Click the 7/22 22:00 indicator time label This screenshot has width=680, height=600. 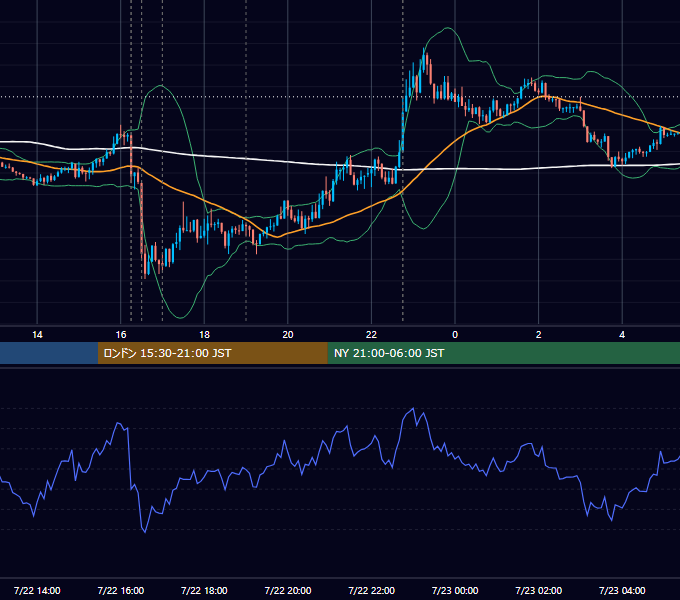[x=372, y=590]
